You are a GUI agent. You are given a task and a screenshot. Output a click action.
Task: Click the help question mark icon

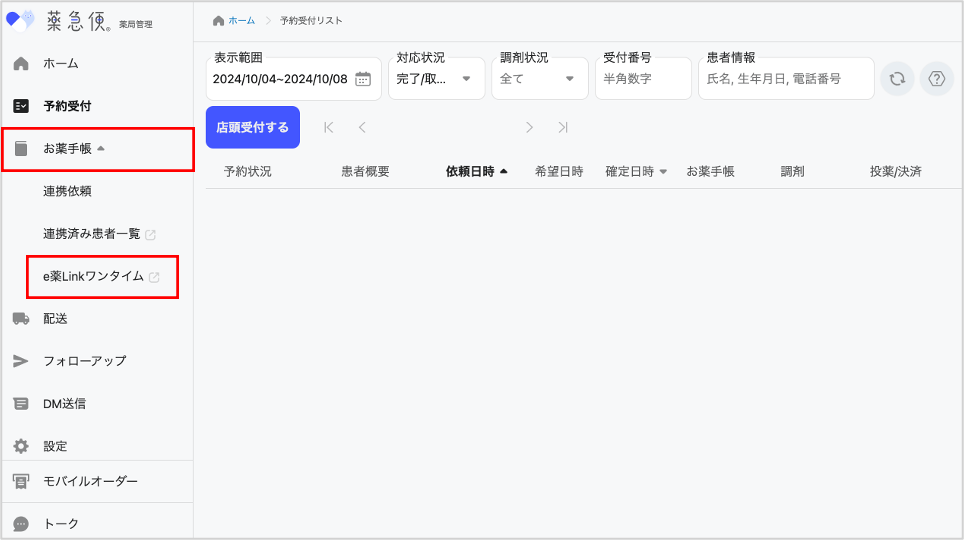pos(936,79)
